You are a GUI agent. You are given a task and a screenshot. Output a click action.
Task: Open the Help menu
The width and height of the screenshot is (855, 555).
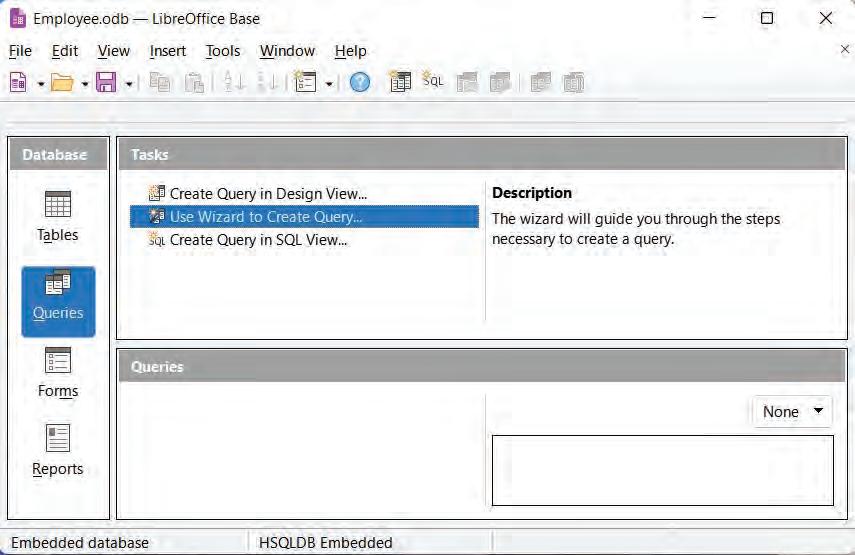(351, 51)
